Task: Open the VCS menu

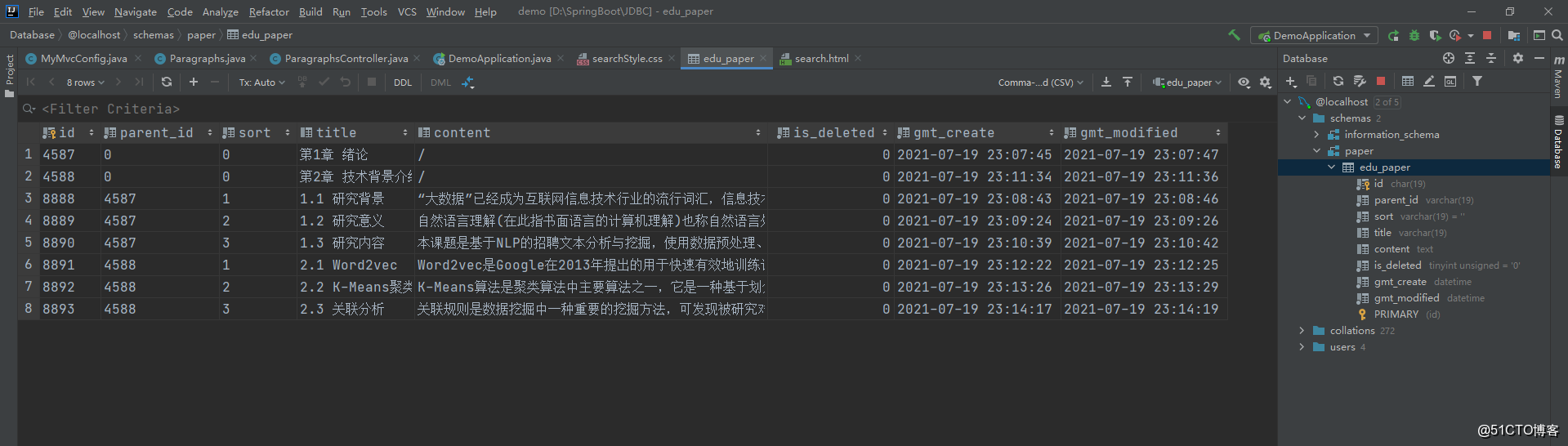Action: pos(407,11)
